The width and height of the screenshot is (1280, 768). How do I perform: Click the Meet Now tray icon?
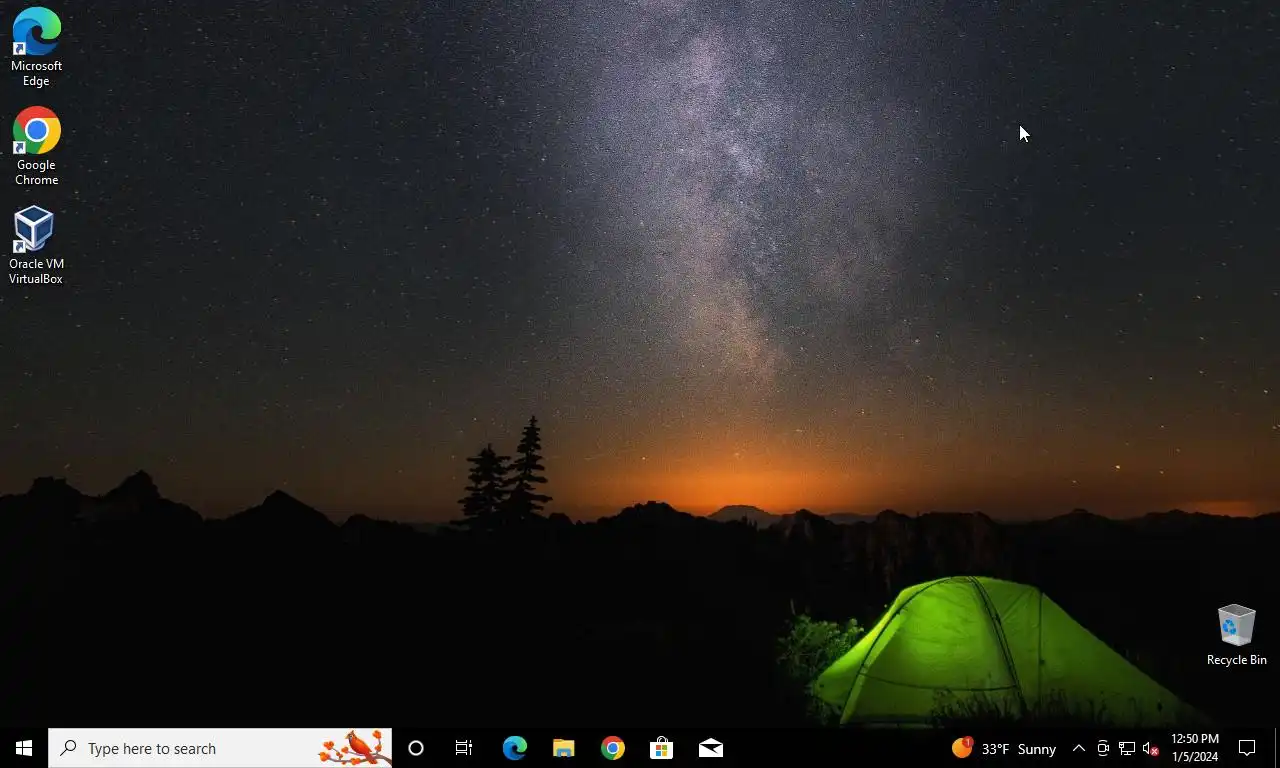[x=1102, y=748]
